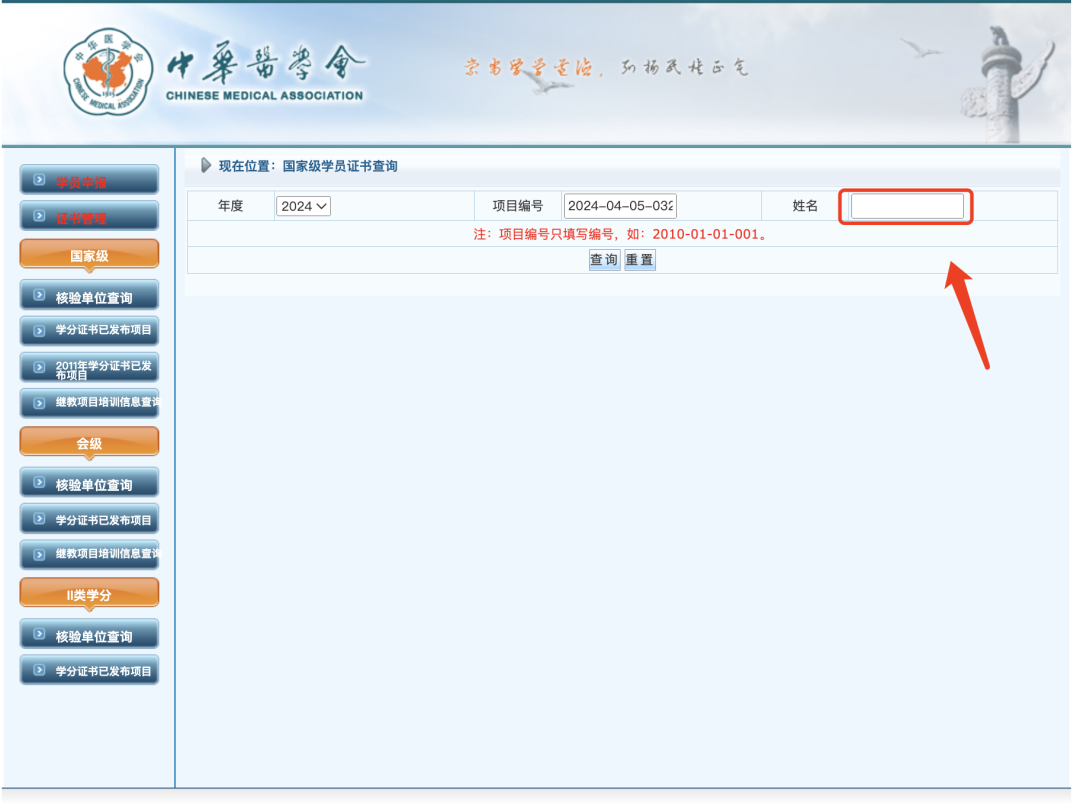
Task: Open 继教项目培训信息查询 under 国家级
Action: 89,403
